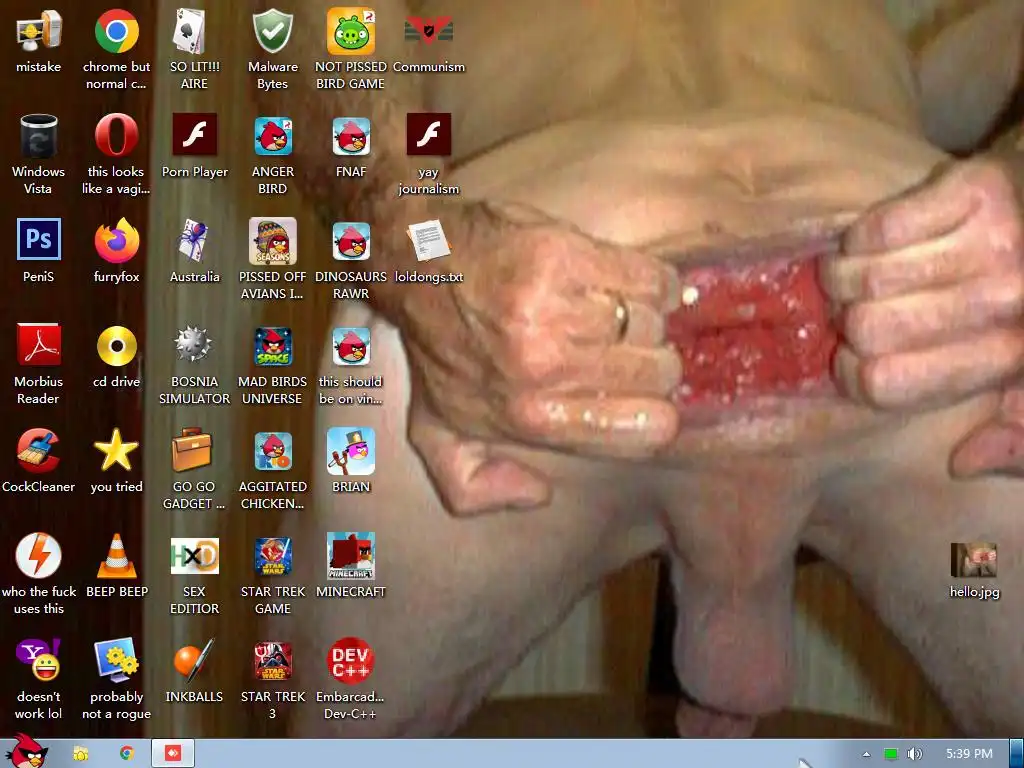Open the 'Embarcad... Dev-C++' red icon

pos(351,660)
